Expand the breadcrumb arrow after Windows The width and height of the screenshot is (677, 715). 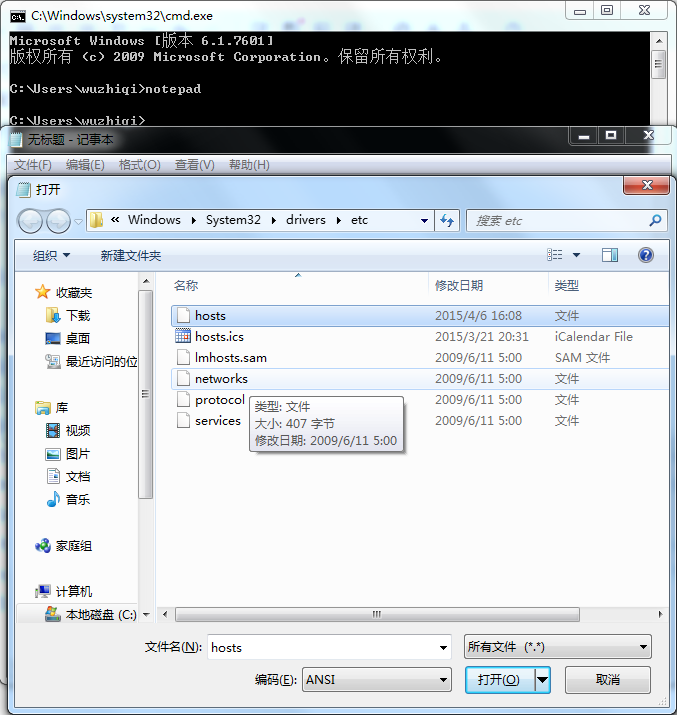point(194,221)
